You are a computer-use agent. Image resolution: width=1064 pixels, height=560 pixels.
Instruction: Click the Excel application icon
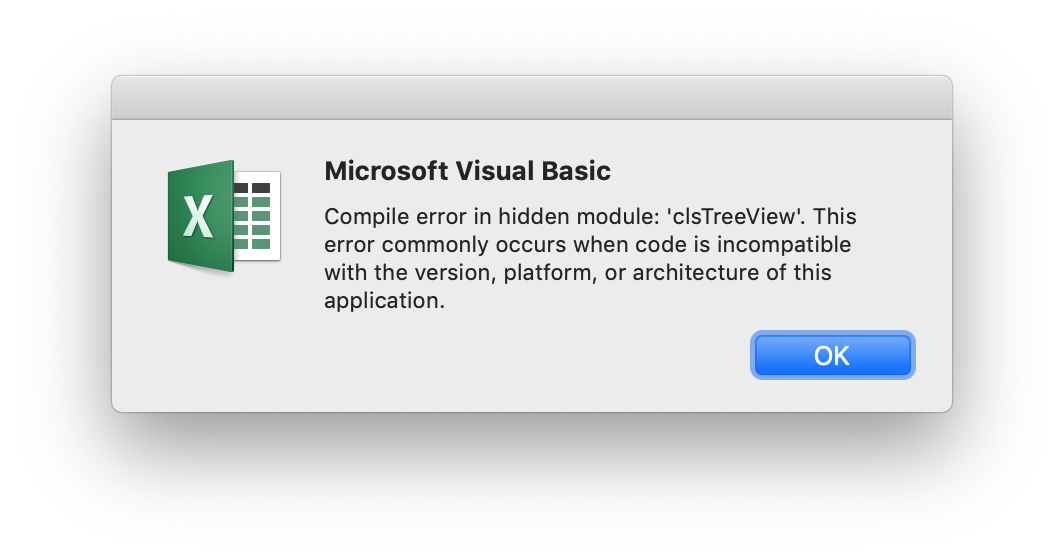[224, 216]
